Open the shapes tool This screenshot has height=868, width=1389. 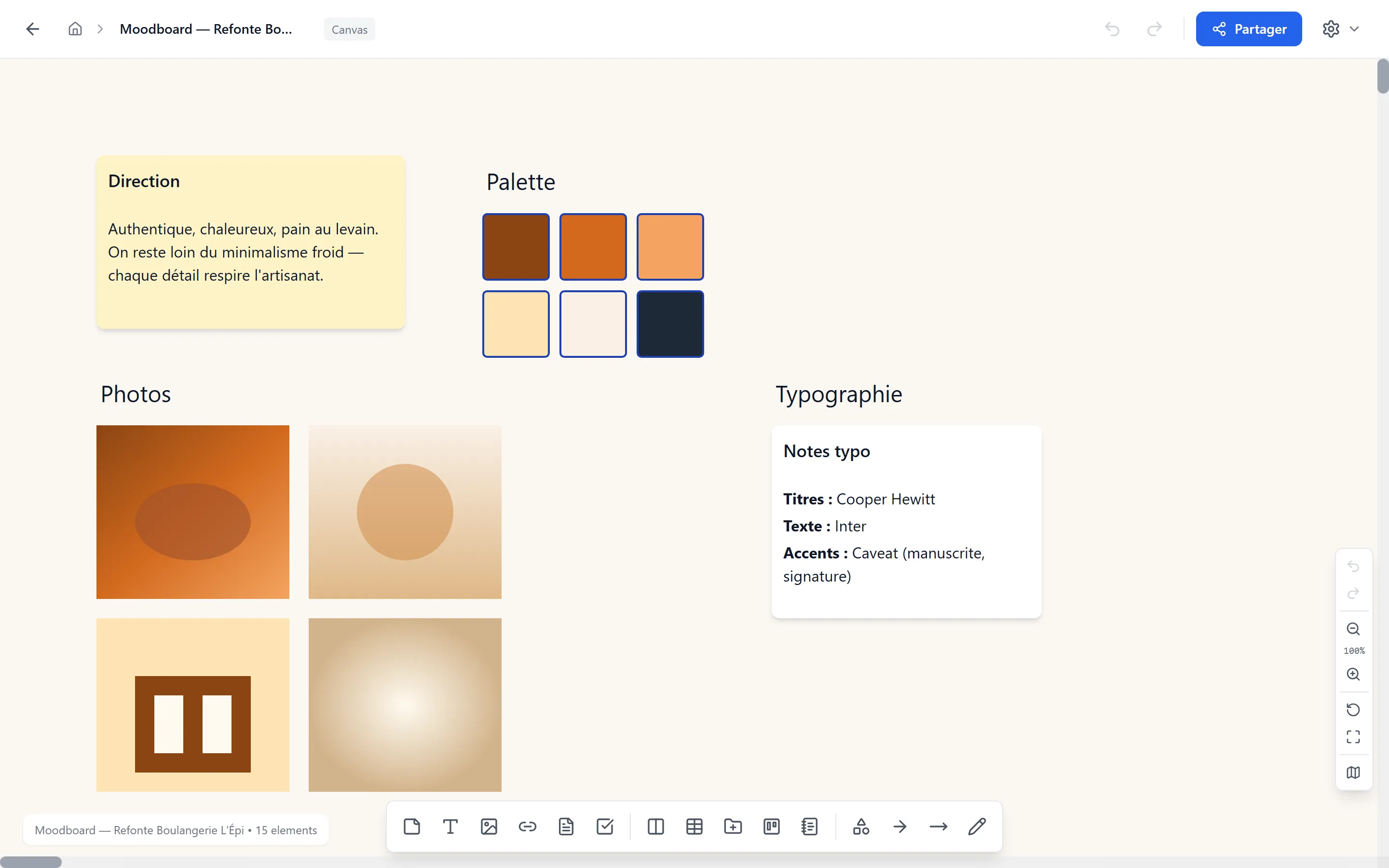tap(861, 827)
